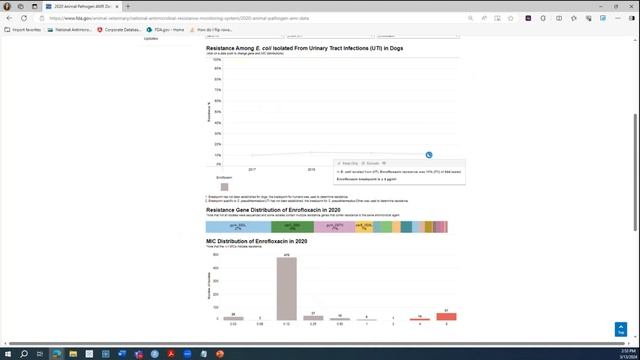The height and width of the screenshot is (360, 640).
Task: Open the browser Settings and more menu
Action: coord(618,18)
